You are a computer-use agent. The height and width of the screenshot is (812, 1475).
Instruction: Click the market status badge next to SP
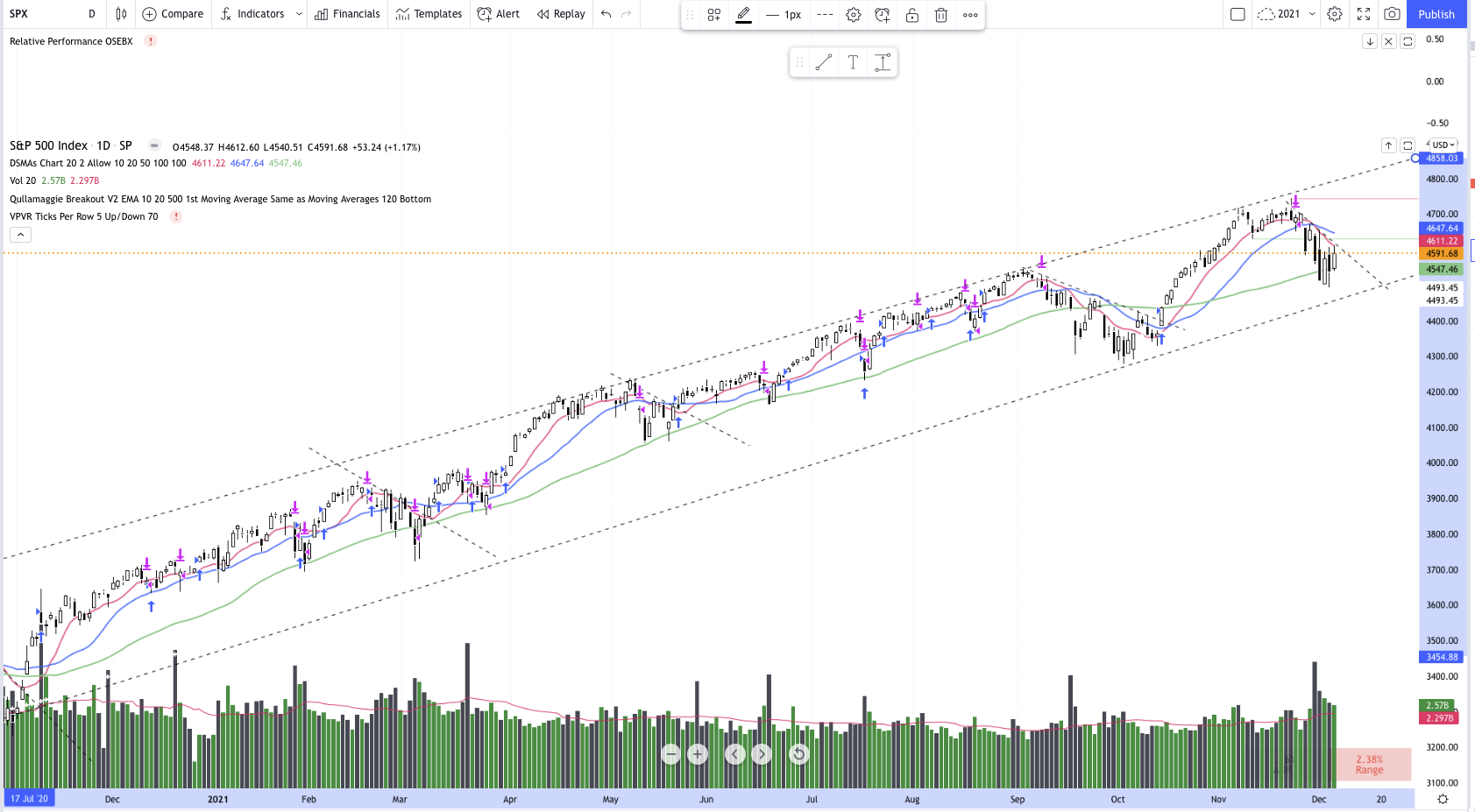tap(154, 145)
